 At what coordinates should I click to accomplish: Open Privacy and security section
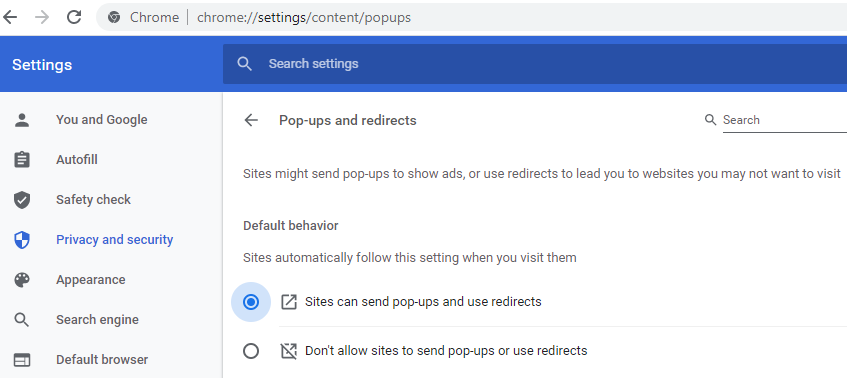(115, 240)
